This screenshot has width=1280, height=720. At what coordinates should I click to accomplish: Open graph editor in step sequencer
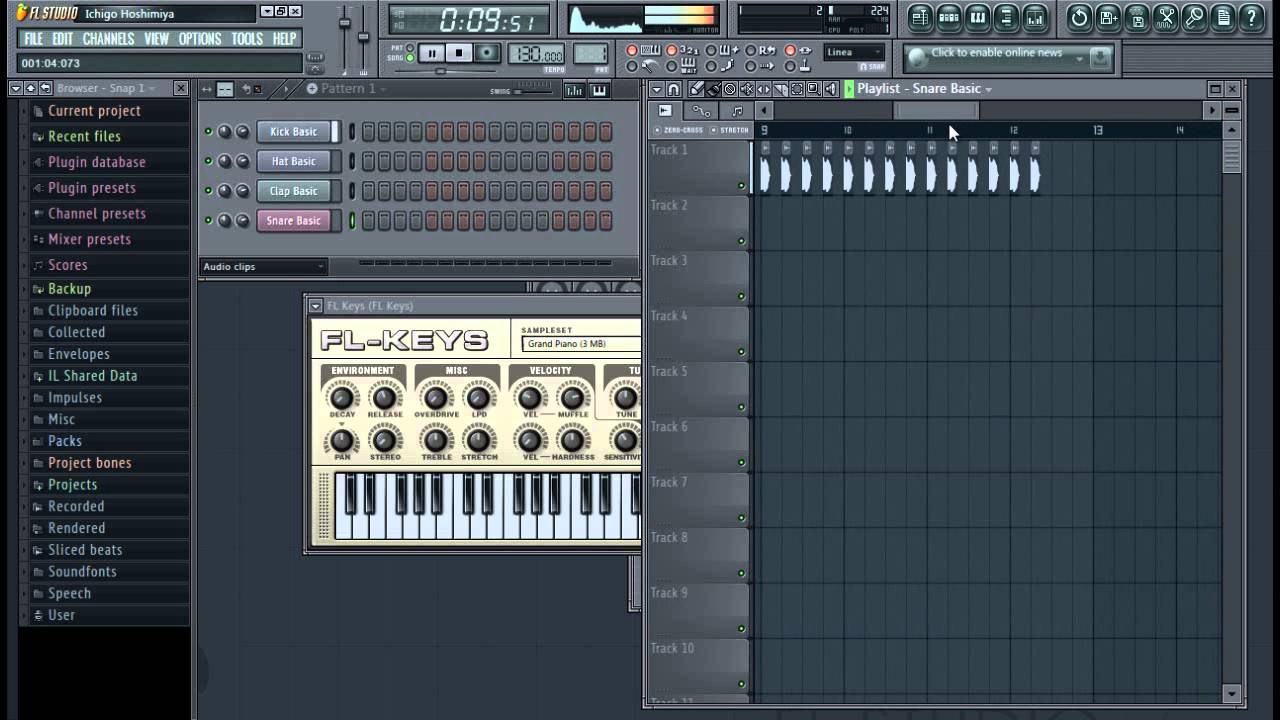click(574, 90)
